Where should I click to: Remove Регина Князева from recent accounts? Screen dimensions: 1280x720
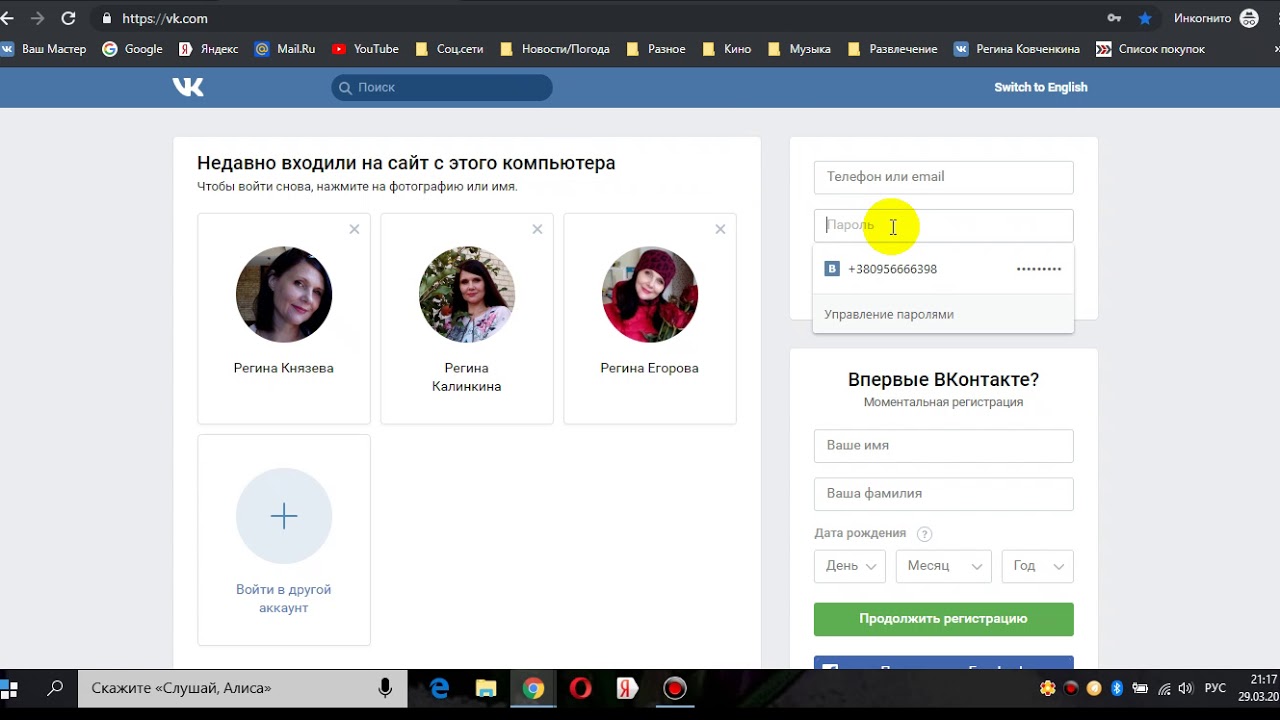coord(354,229)
